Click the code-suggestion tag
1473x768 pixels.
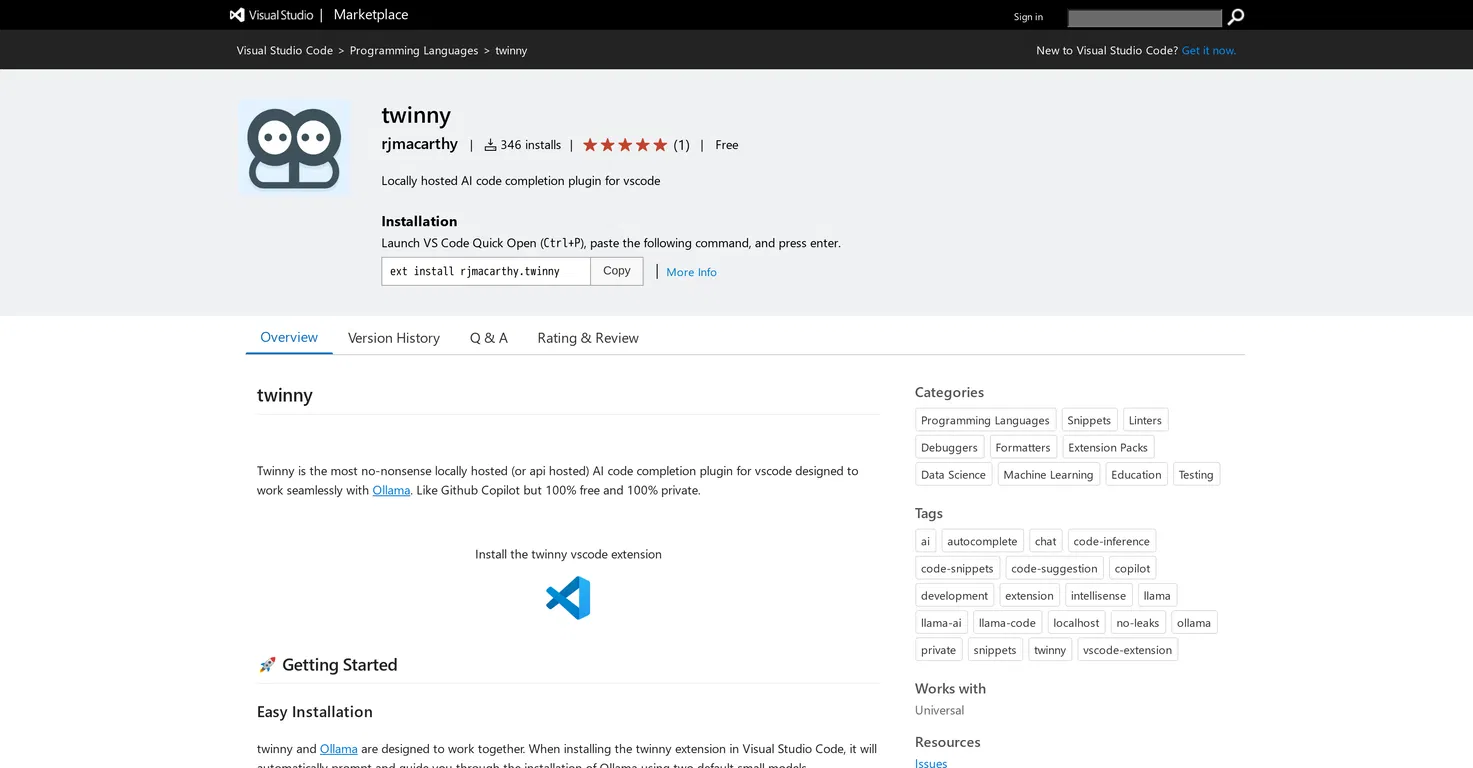pyautogui.click(x=1054, y=568)
